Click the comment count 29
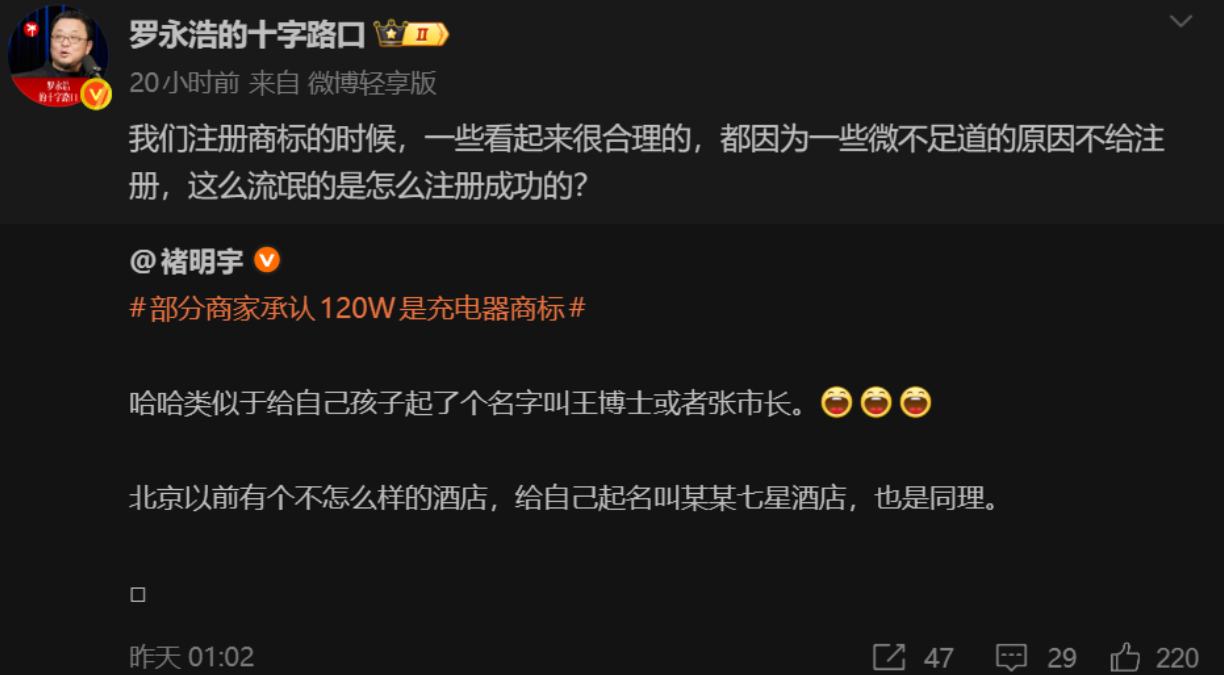1224x675 pixels. coord(1062,658)
